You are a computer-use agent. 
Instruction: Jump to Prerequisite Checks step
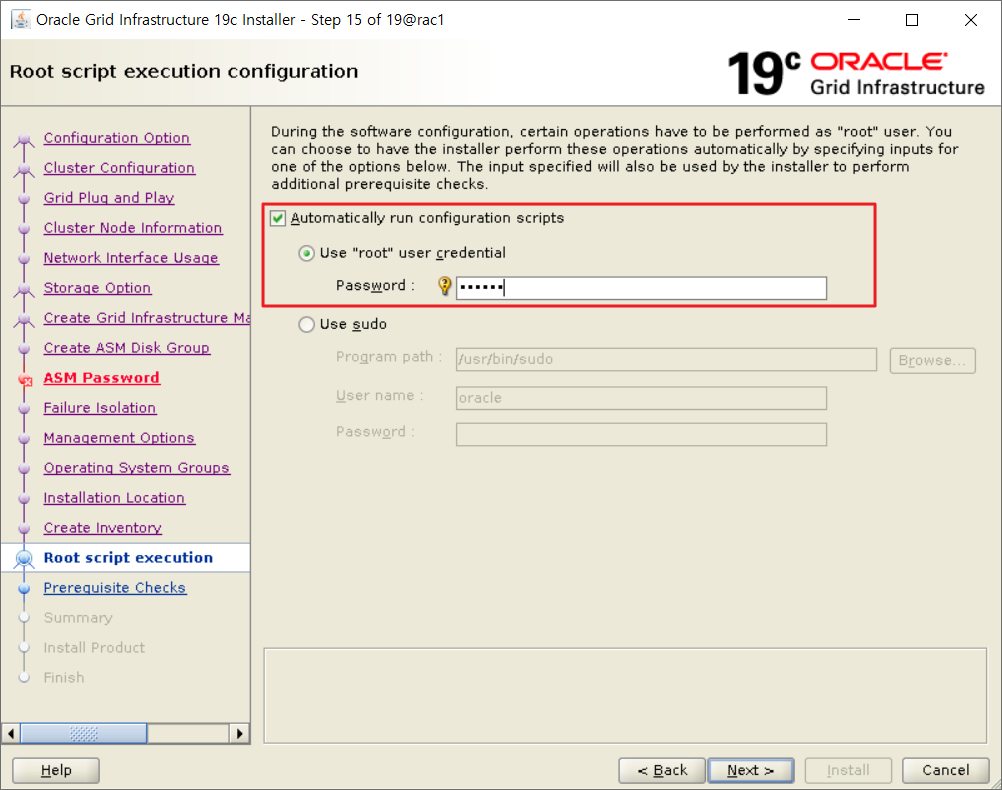(x=114, y=588)
